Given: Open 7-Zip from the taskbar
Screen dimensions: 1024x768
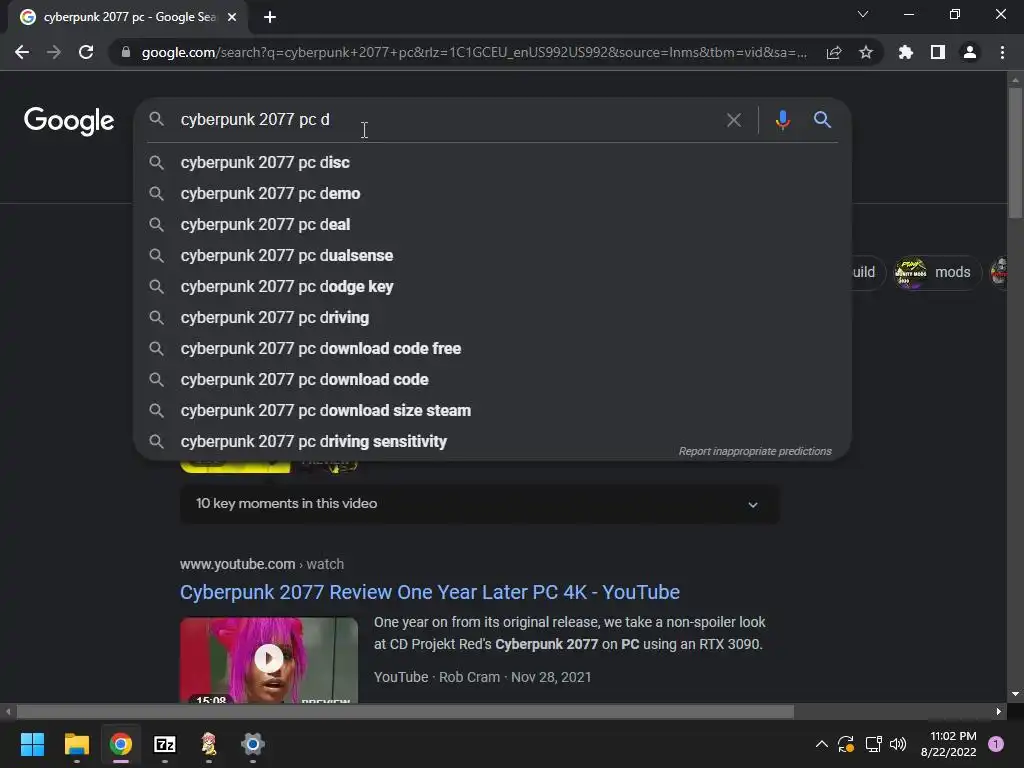Looking at the screenshot, I should (x=165, y=744).
